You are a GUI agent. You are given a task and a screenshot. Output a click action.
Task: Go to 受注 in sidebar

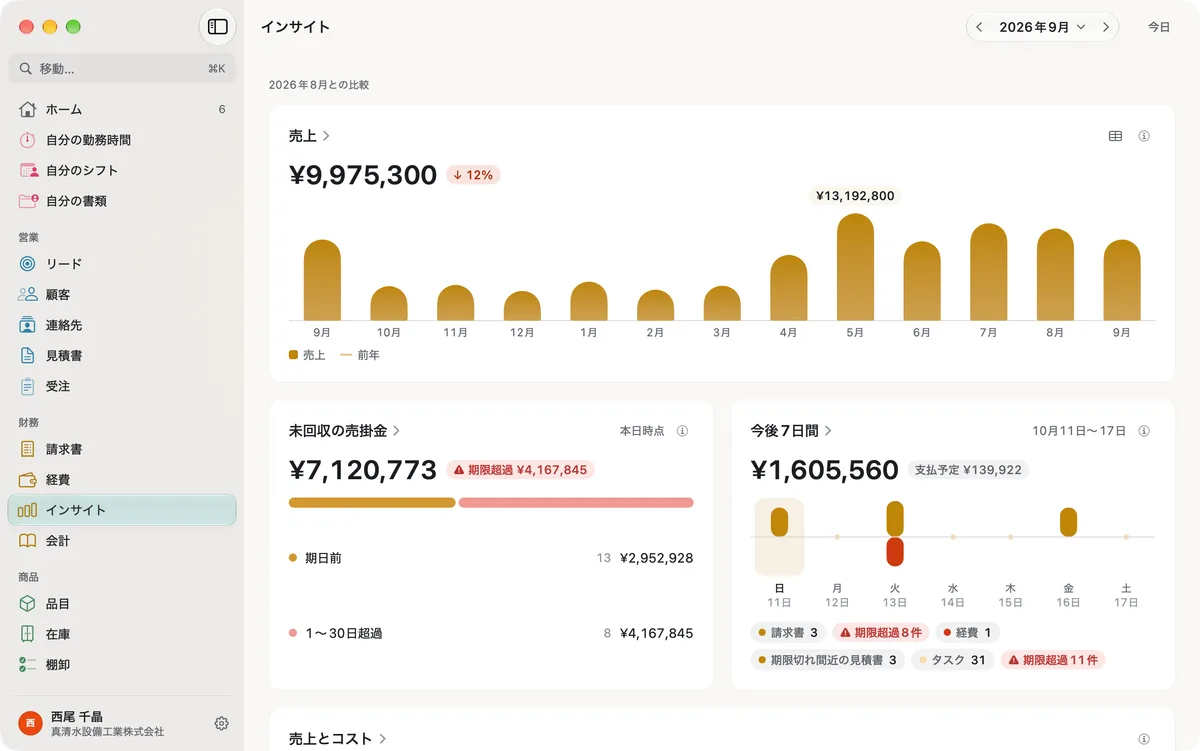122,386
